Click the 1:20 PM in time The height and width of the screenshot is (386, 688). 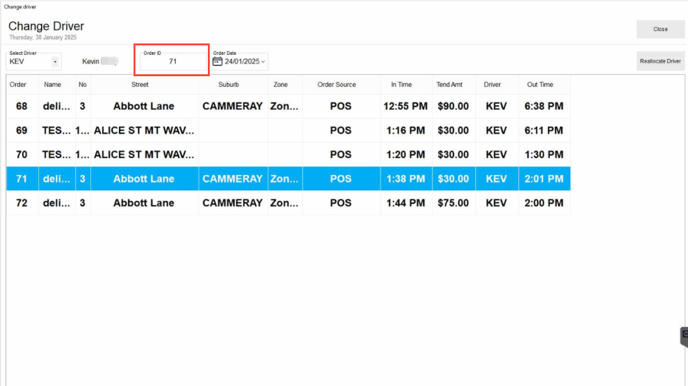405,154
